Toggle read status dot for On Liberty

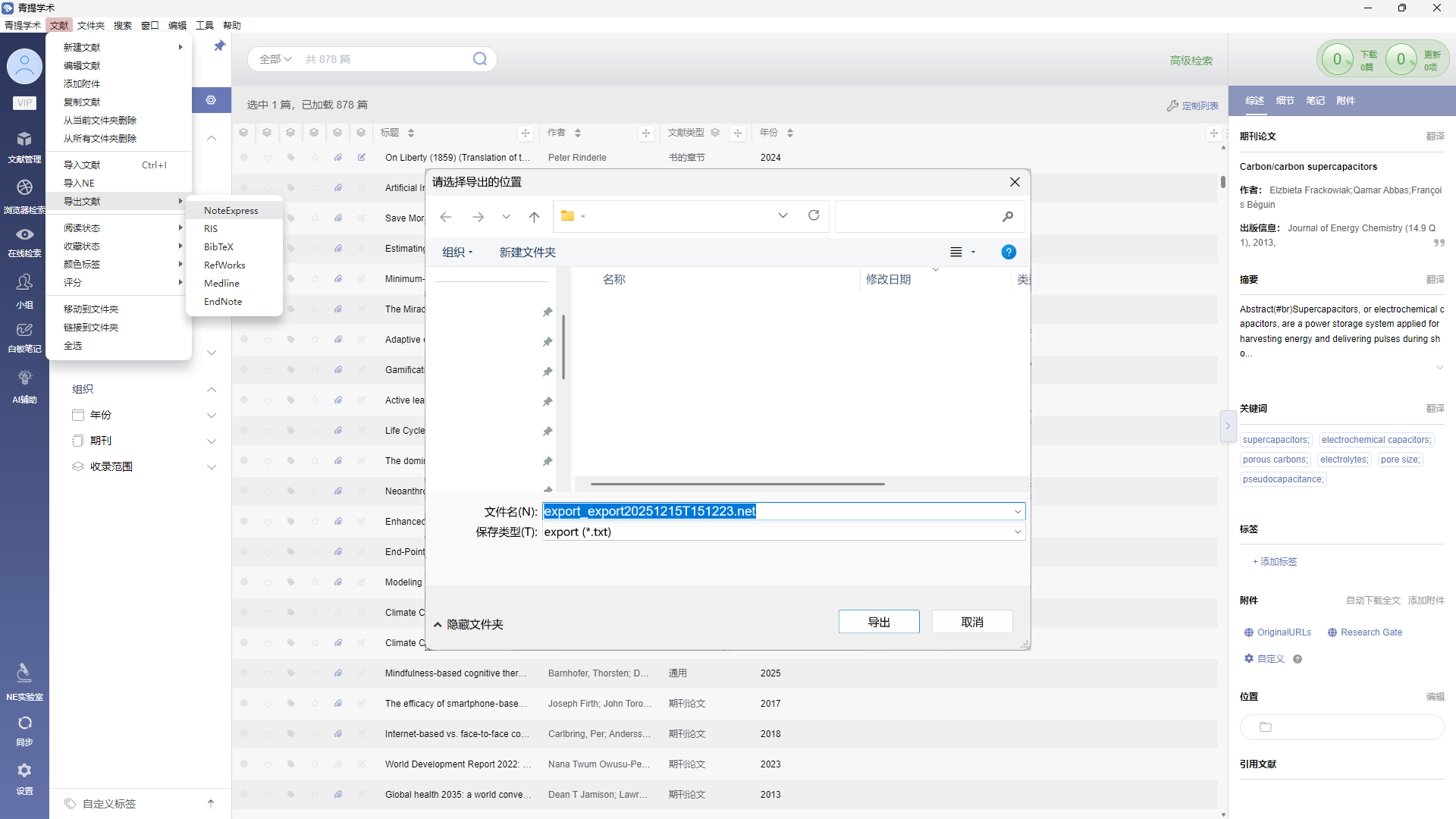click(x=244, y=158)
